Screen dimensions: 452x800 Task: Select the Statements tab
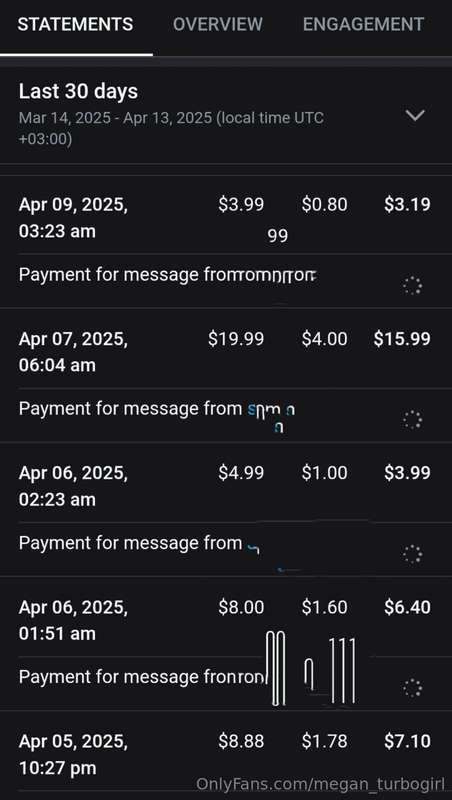pos(76,24)
